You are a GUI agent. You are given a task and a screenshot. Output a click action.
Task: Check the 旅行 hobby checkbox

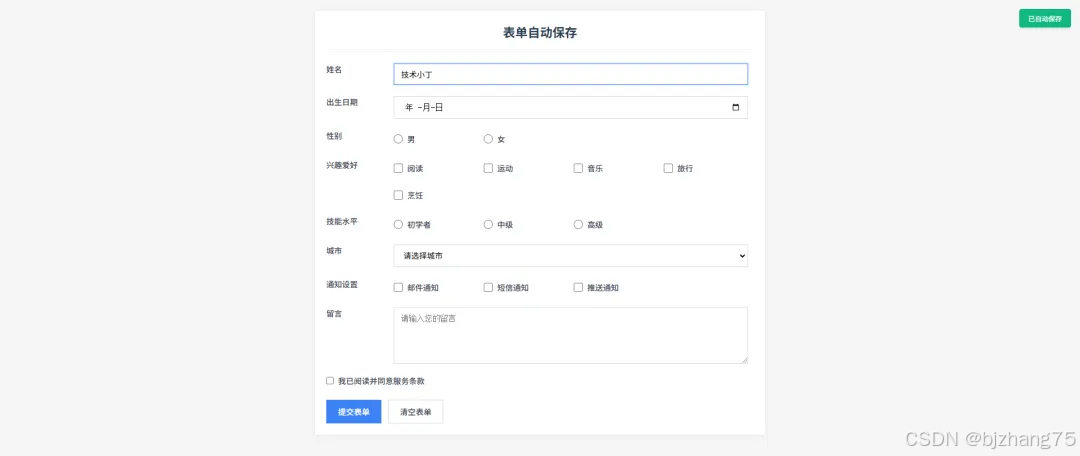pyautogui.click(x=668, y=168)
